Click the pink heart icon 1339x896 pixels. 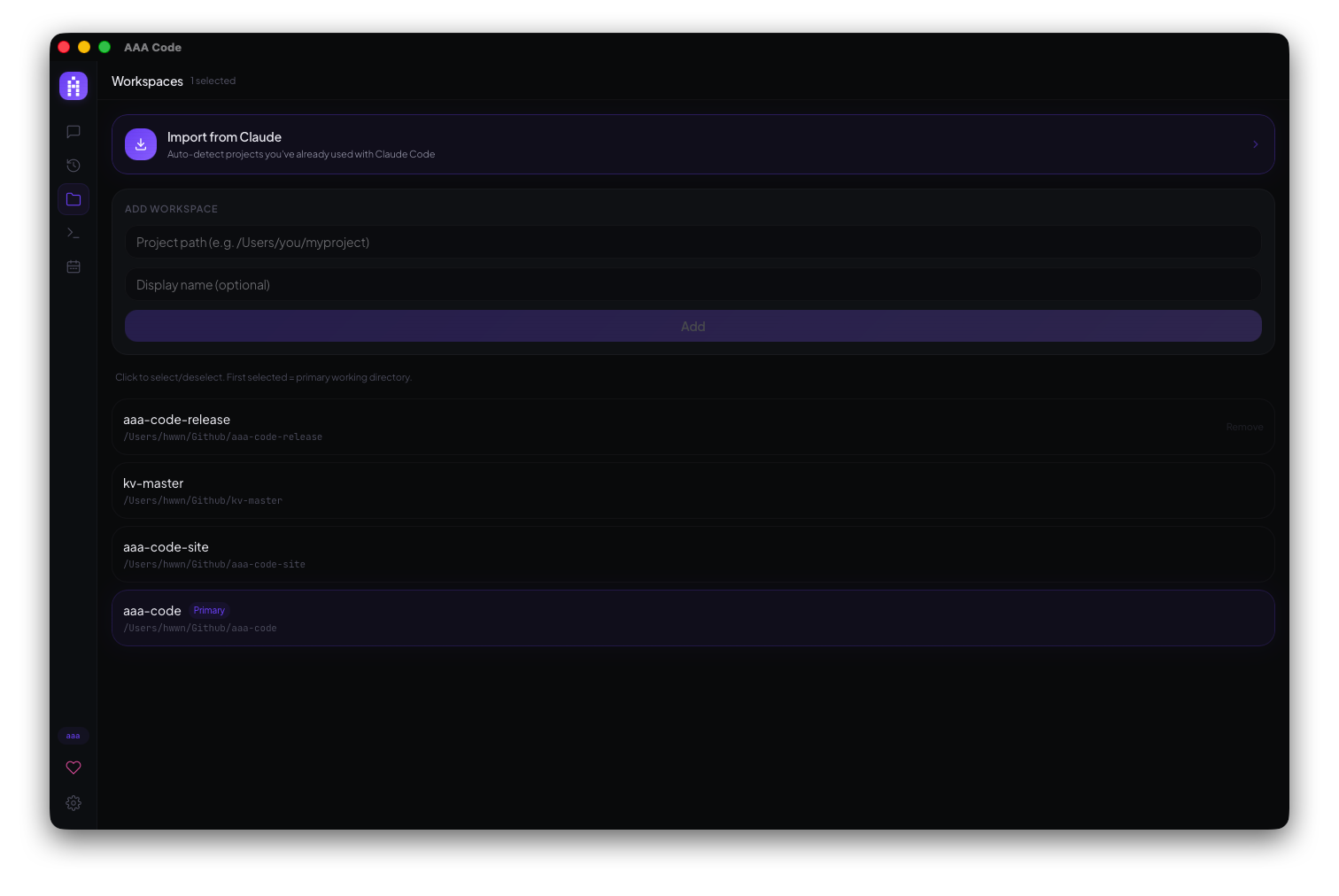[74, 768]
